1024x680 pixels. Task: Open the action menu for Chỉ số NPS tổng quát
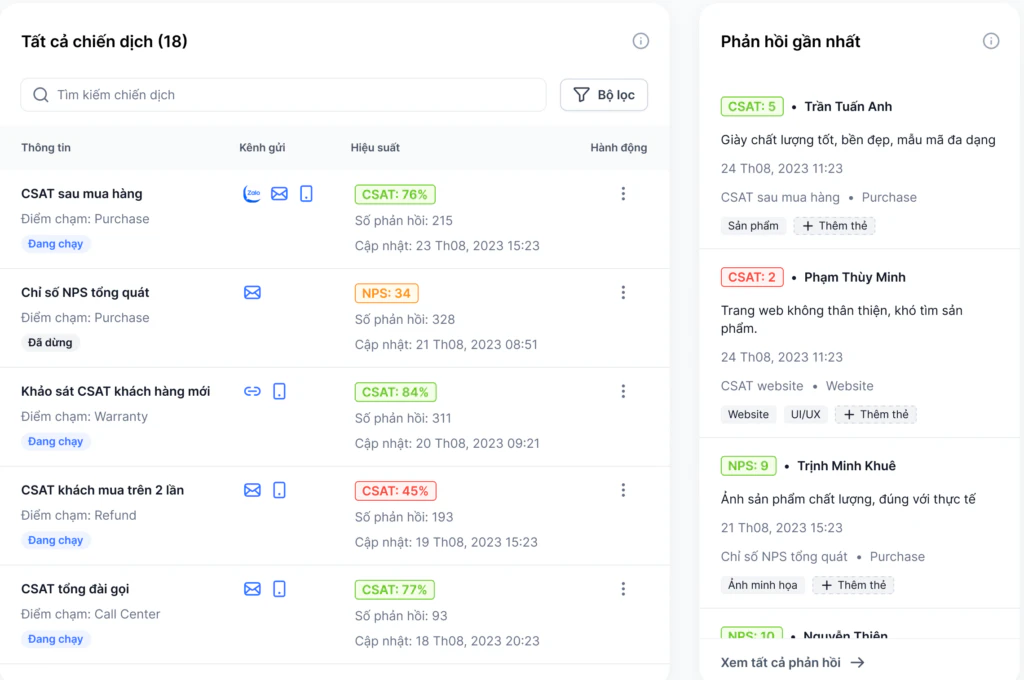pyautogui.click(x=623, y=293)
